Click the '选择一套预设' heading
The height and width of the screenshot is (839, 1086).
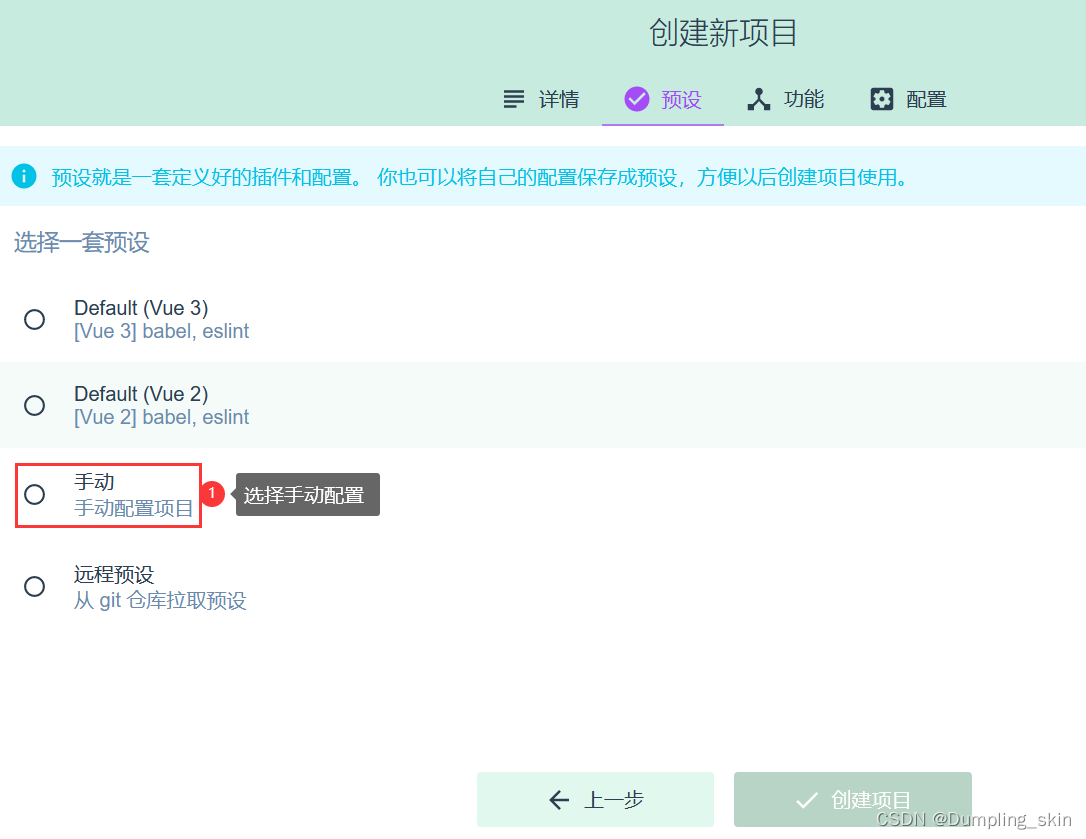click(82, 242)
